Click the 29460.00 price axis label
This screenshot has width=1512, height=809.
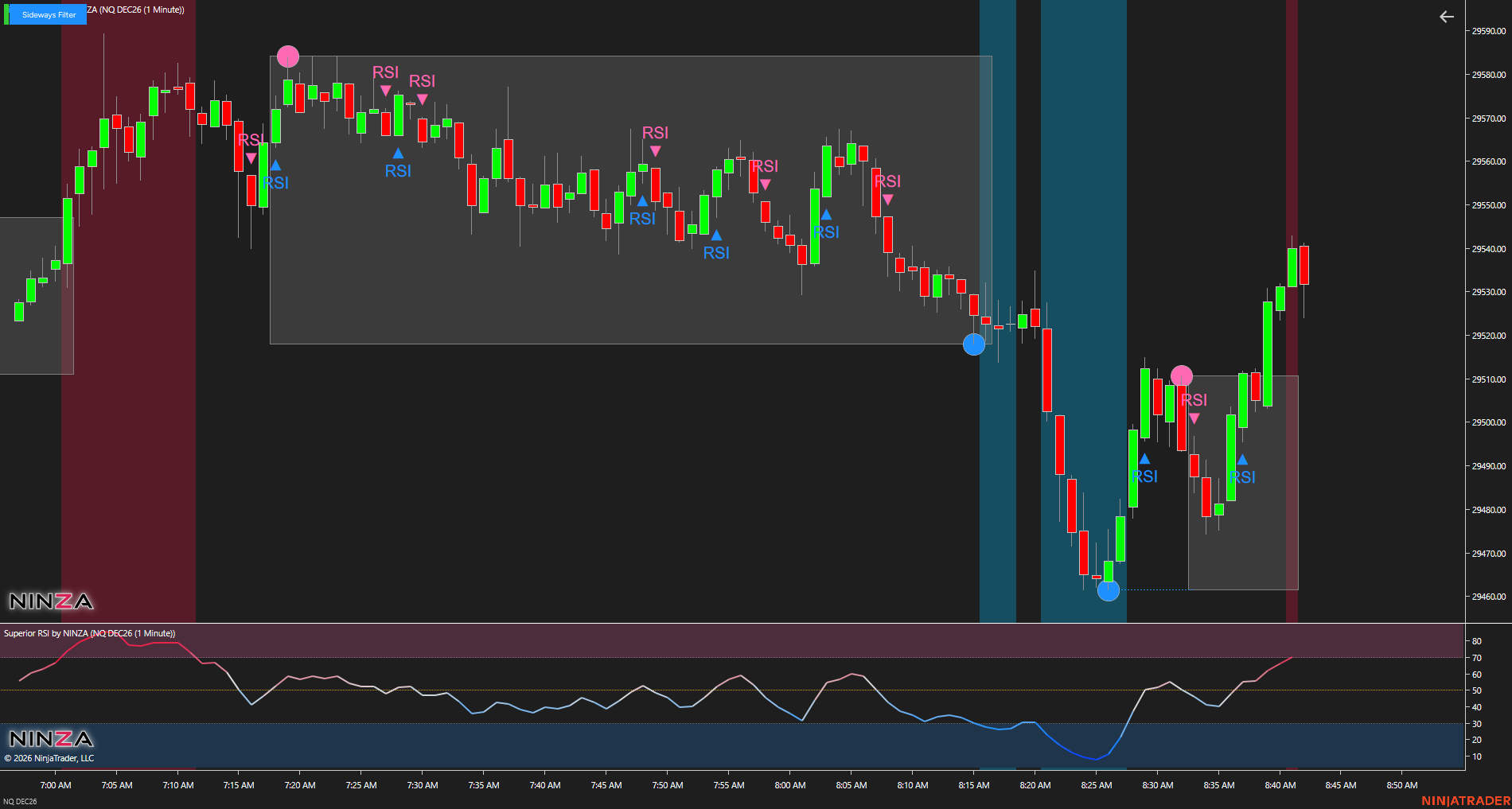(x=1488, y=597)
